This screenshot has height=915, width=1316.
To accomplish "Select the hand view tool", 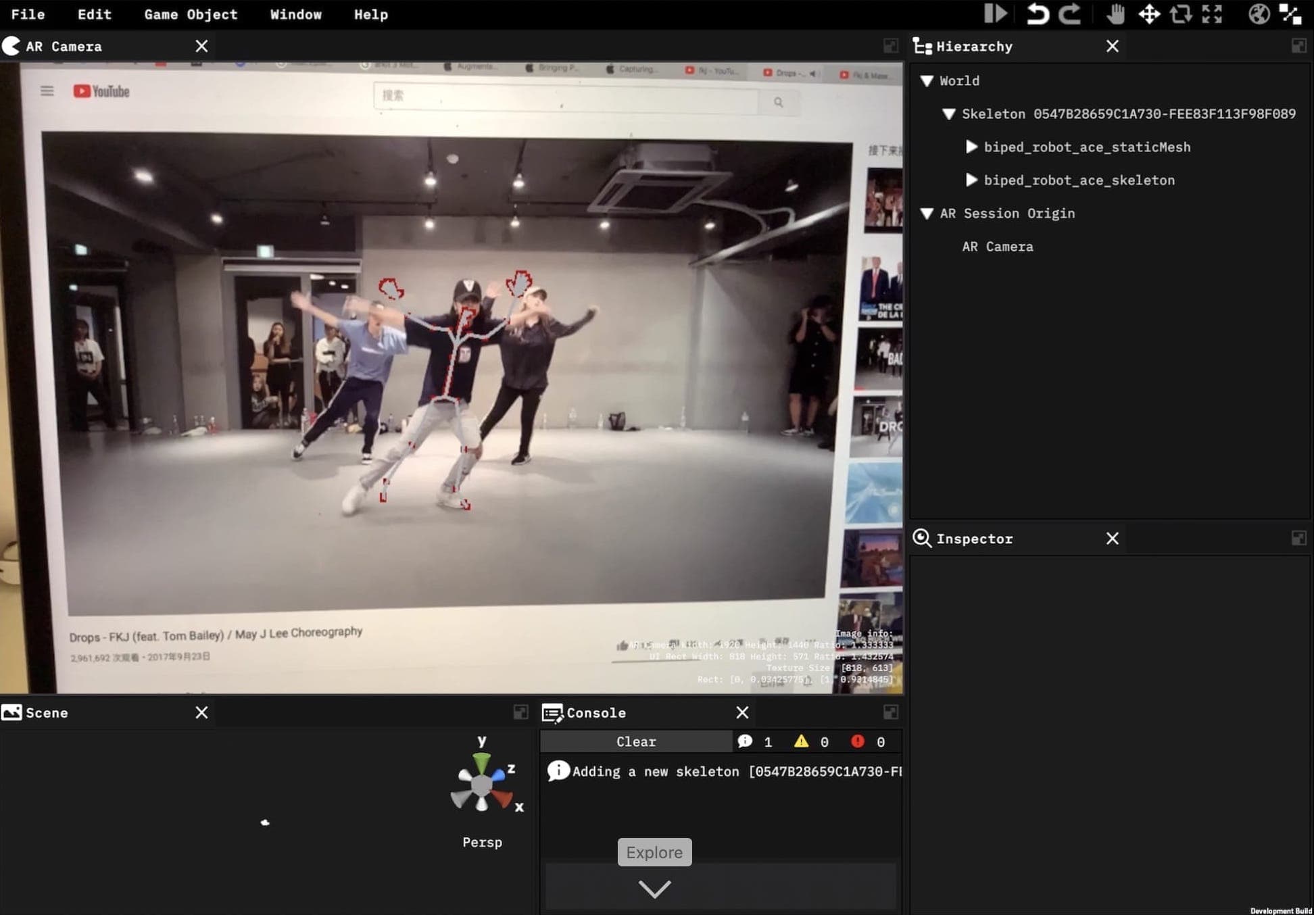I will (1115, 14).
